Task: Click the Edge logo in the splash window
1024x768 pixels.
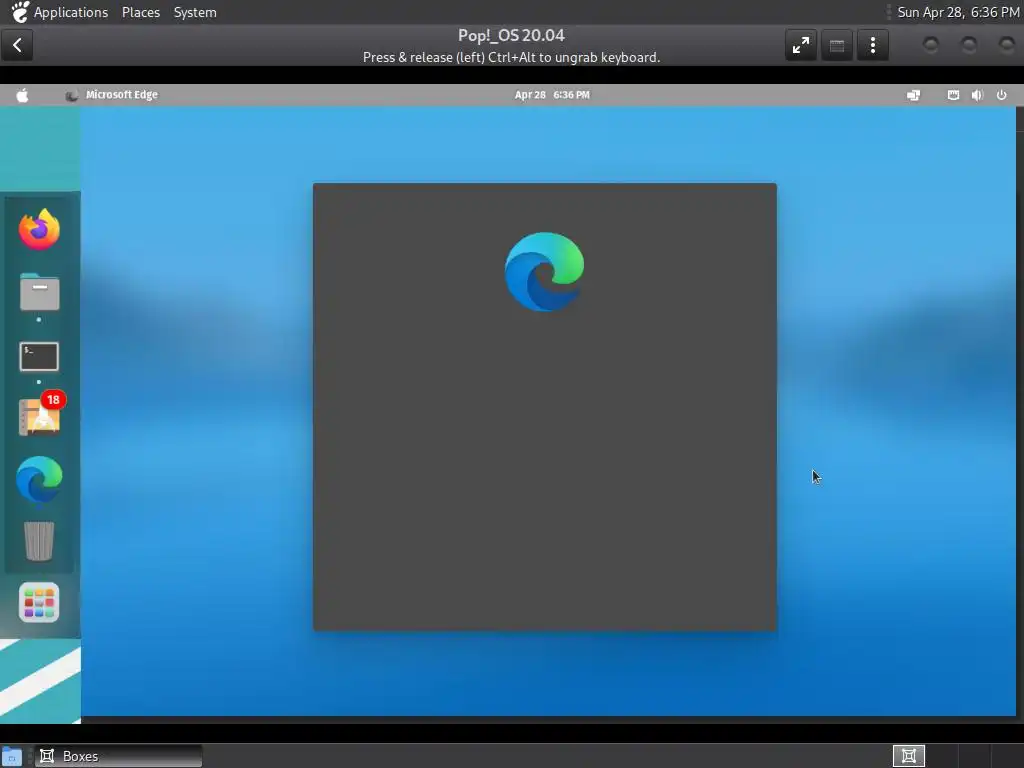Action: click(545, 272)
